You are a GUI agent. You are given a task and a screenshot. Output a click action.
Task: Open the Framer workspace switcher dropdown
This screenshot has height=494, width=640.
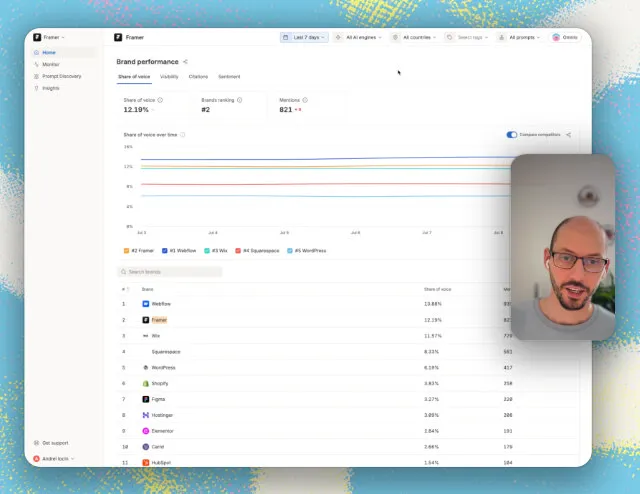(49, 37)
